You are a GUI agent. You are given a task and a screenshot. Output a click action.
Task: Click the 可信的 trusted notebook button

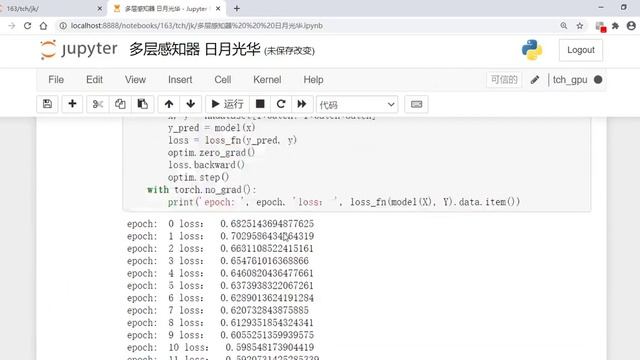(x=504, y=80)
